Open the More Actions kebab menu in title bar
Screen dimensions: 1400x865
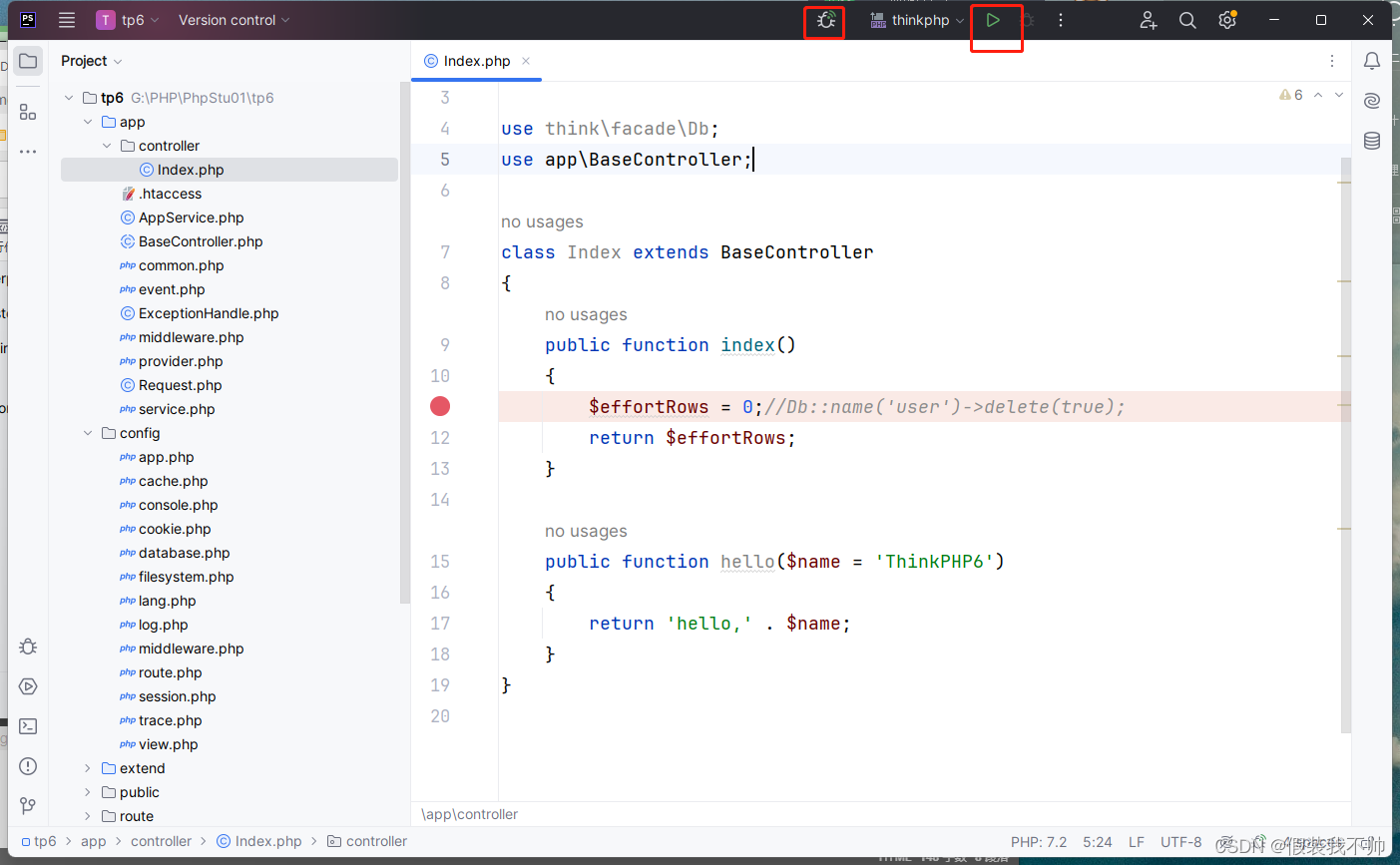(x=1061, y=20)
